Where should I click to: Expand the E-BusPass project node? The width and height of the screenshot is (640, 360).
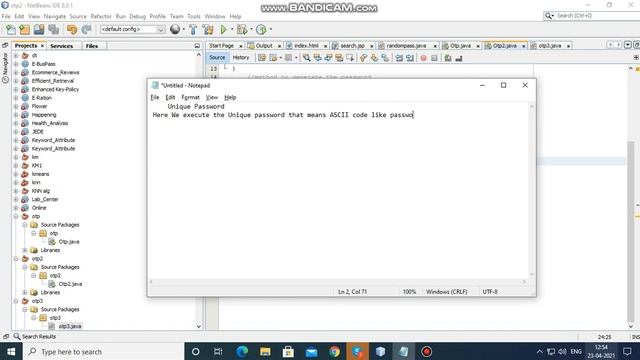click(16, 64)
